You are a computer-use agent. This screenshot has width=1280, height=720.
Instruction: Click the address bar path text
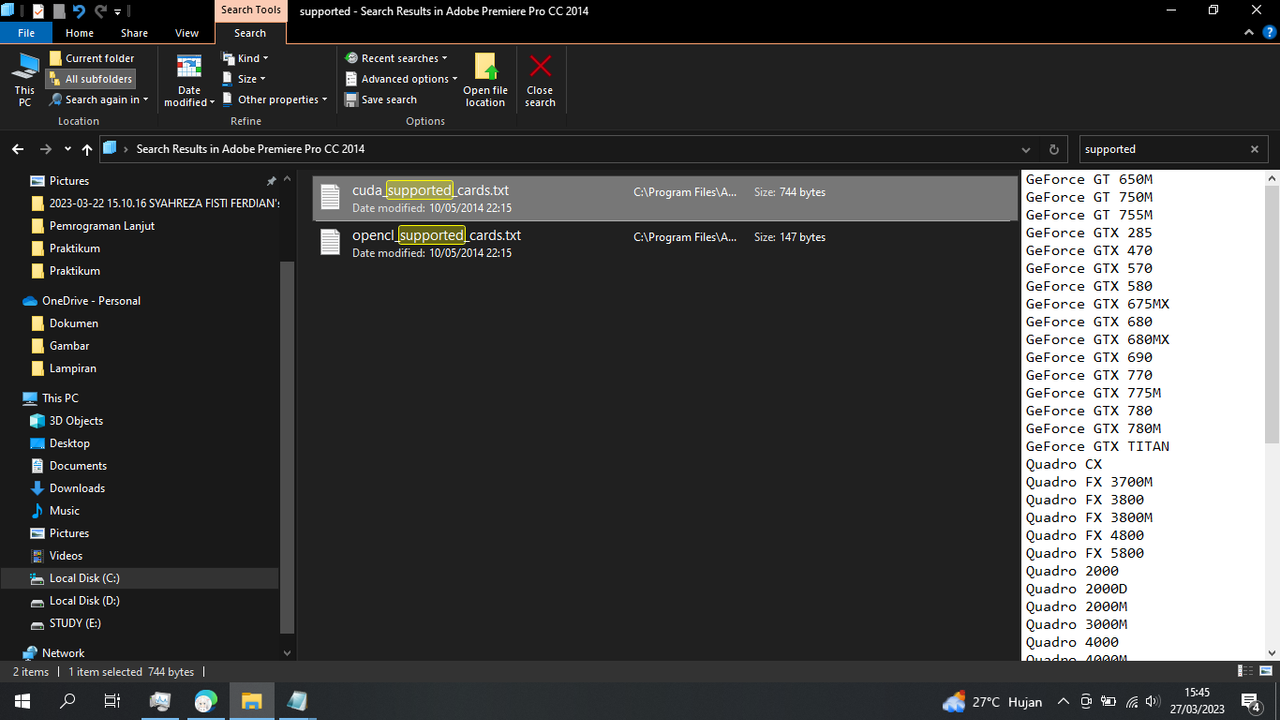[x=250, y=149]
